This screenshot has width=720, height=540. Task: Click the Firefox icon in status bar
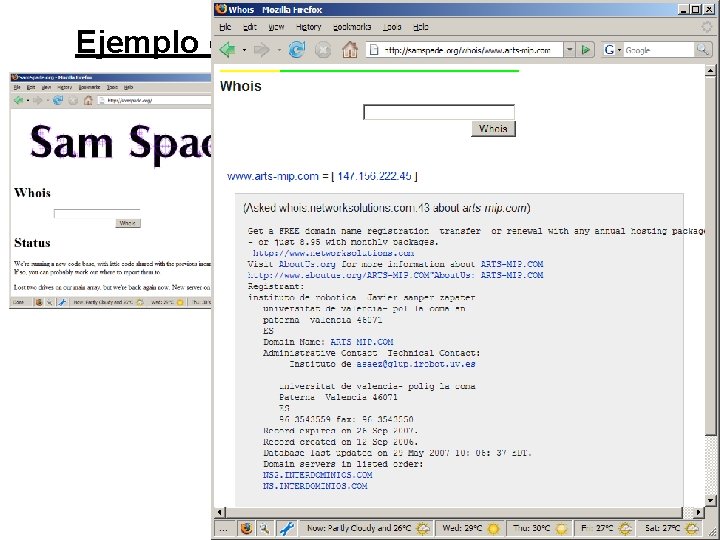point(247,529)
